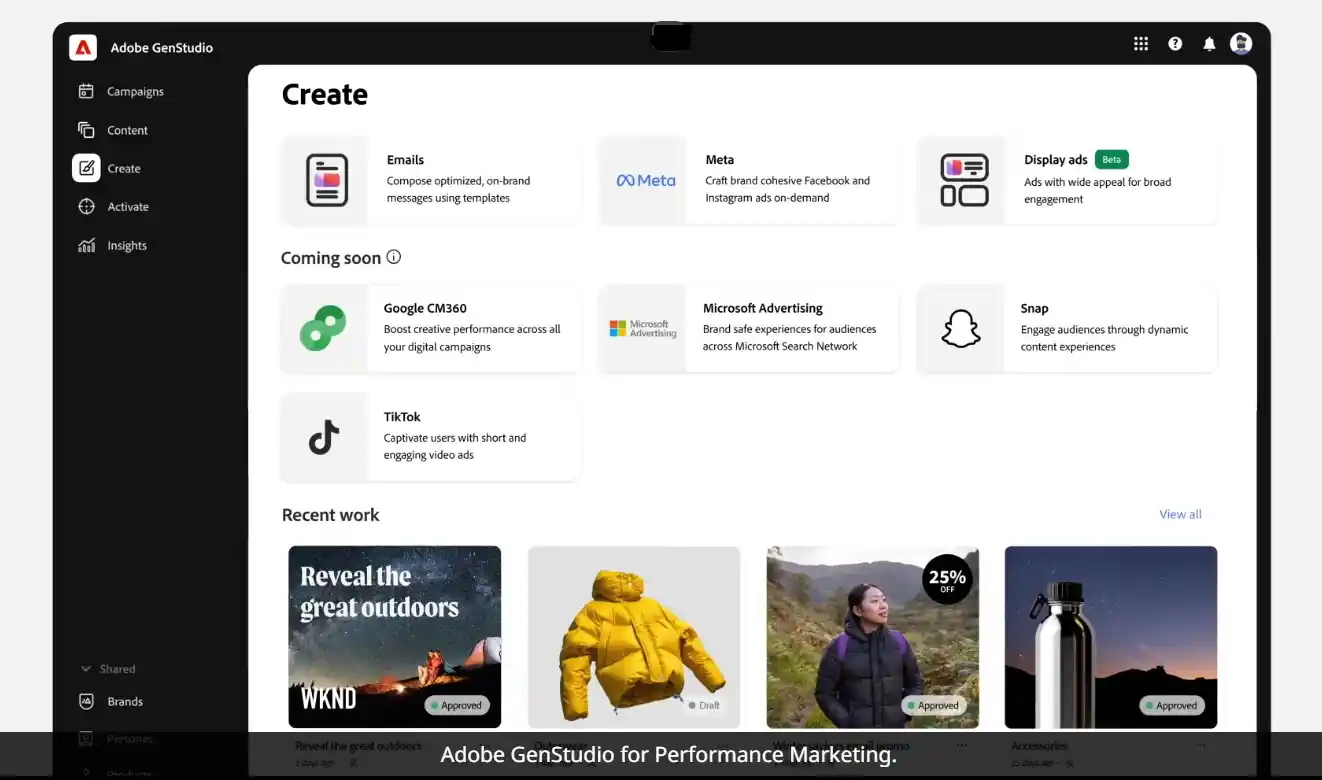Open the notifications bell
Viewport: 1322px width, 780px height.
pyautogui.click(x=1209, y=44)
